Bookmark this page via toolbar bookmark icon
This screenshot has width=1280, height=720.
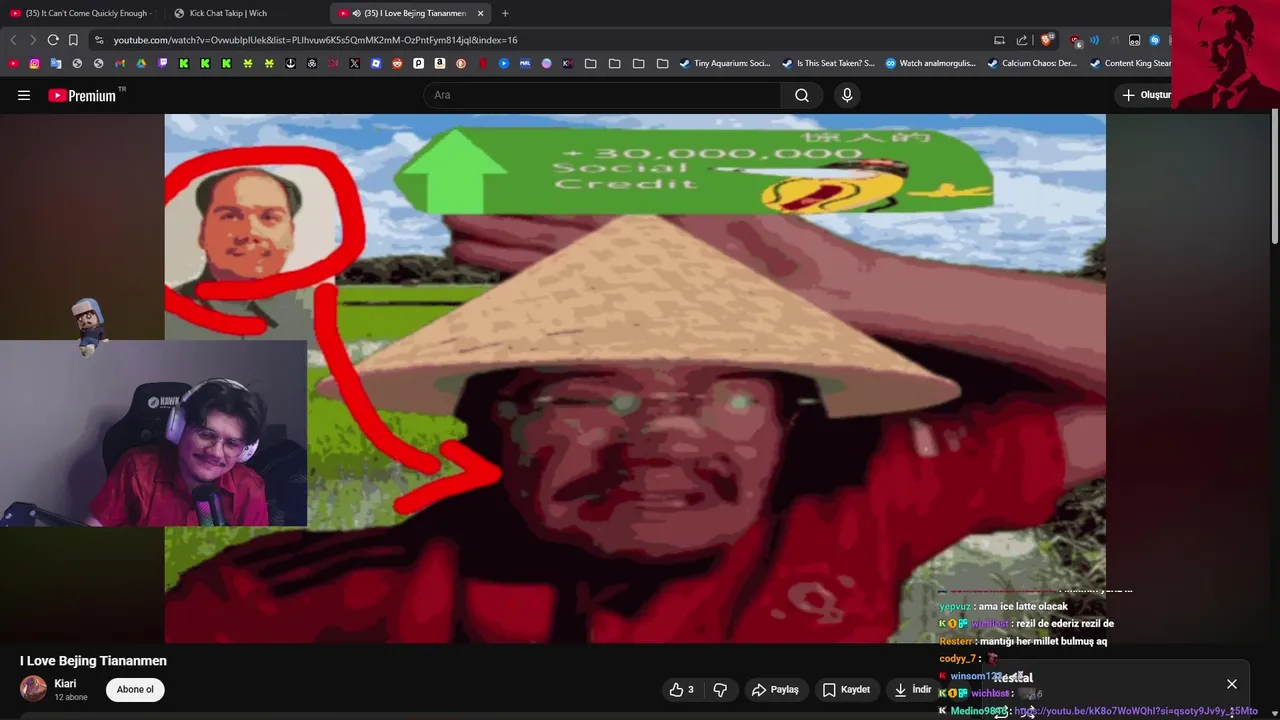pos(73,40)
